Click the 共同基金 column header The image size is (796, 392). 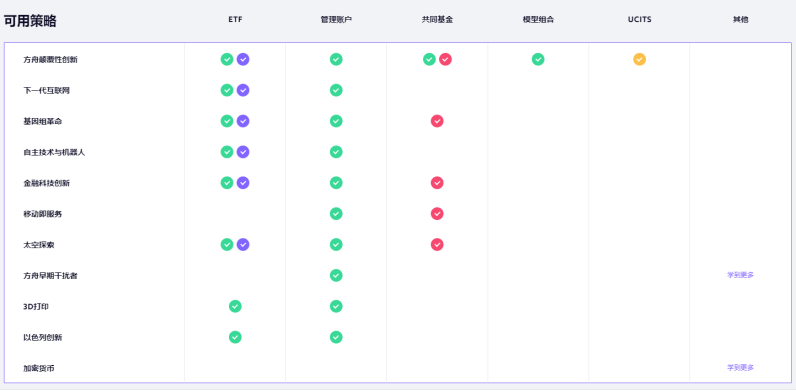coord(437,20)
